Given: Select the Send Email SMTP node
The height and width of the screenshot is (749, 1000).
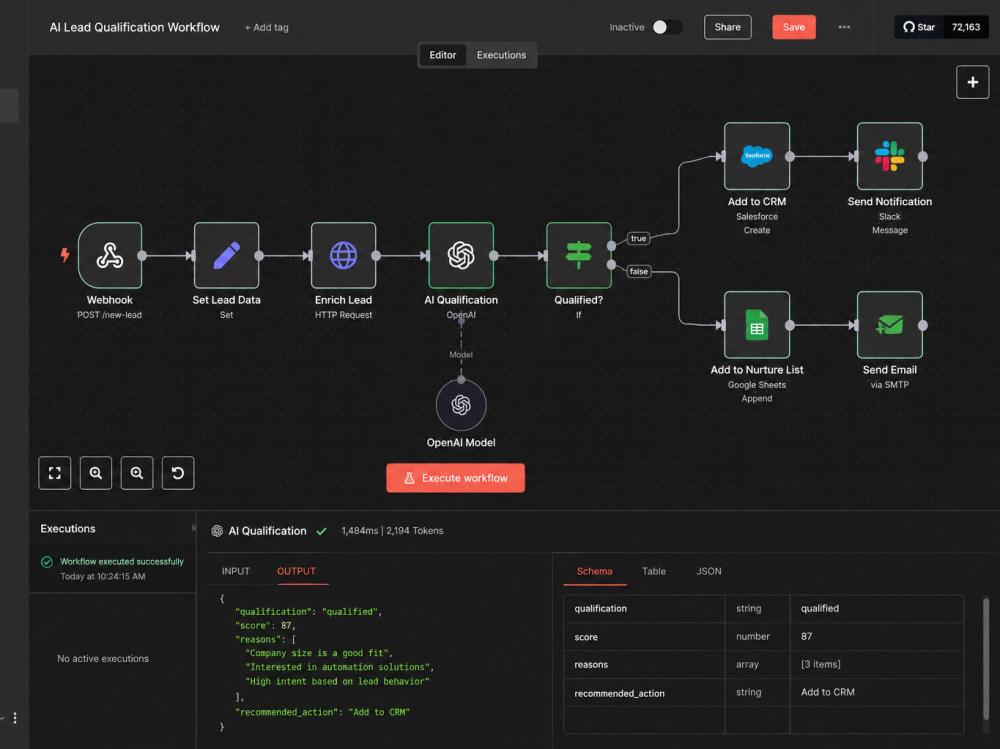Looking at the screenshot, I should 890,325.
